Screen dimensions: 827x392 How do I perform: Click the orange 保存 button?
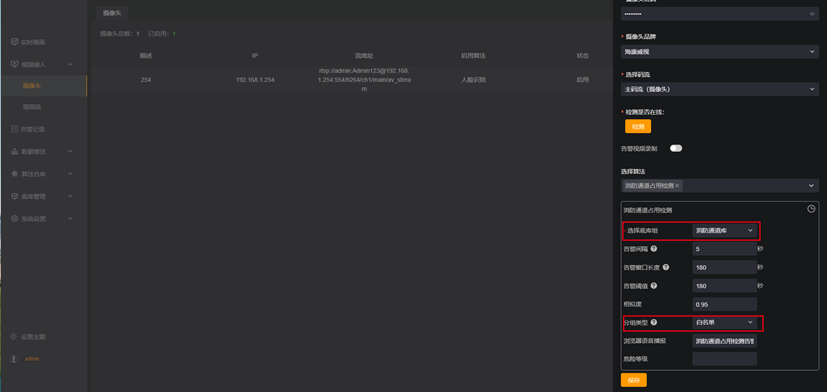click(x=633, y=380)
